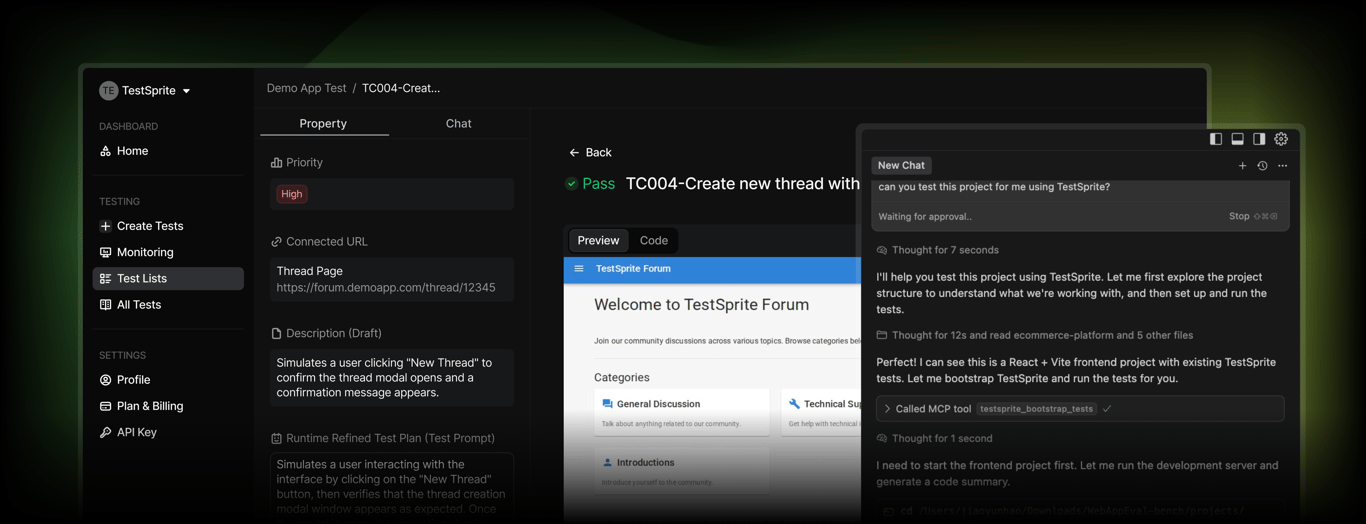Screen dimensions: 1366x524
Task: Open the Introductions category card
Action: pos(681,470)
